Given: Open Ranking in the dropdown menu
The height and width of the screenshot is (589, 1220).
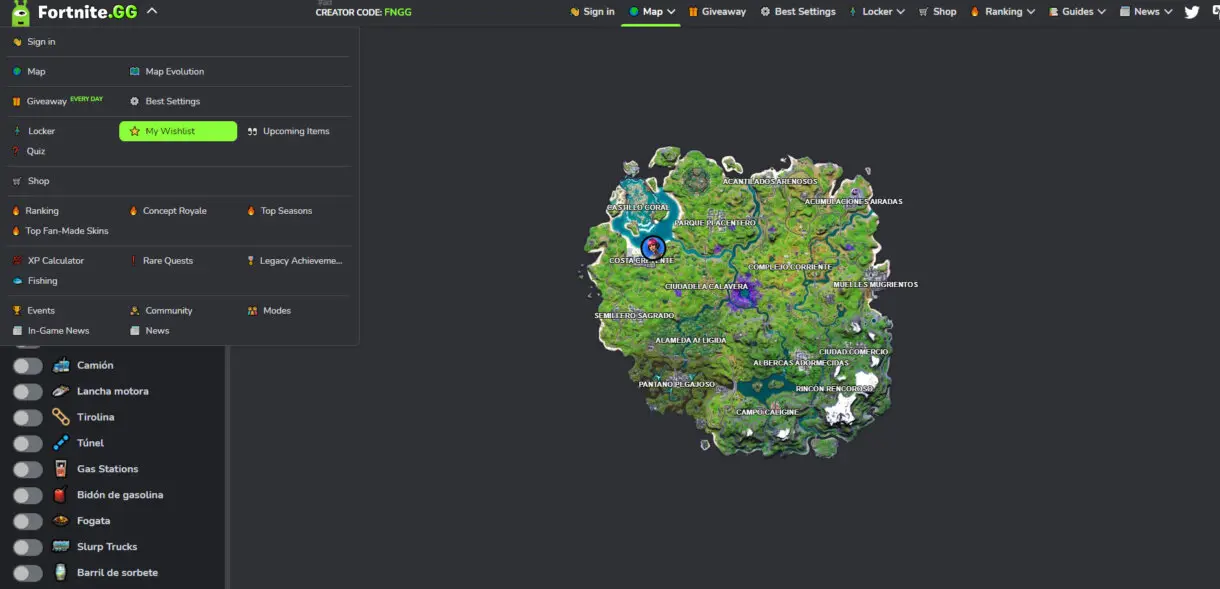Looking at the screenshot, I should point(35,211).
